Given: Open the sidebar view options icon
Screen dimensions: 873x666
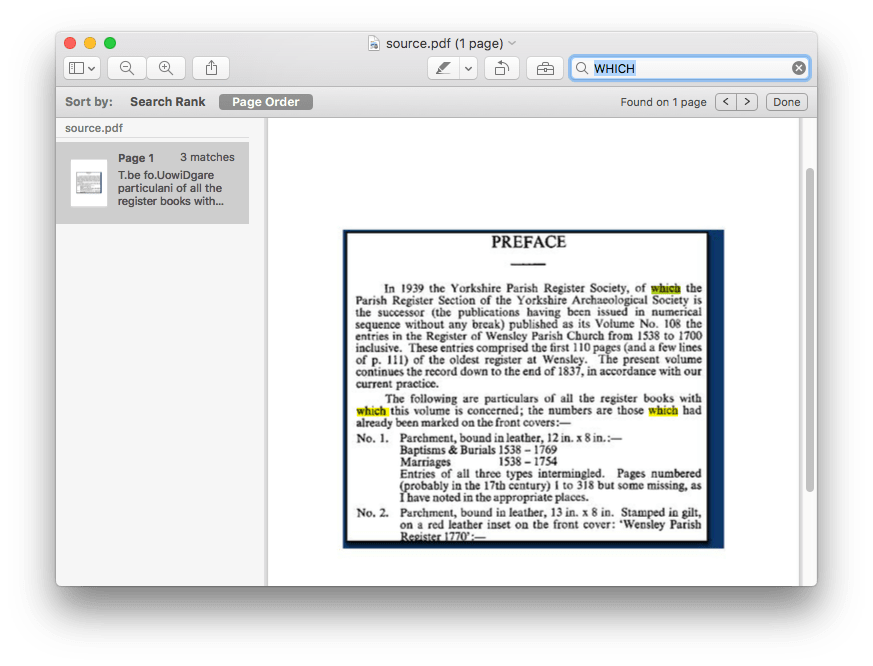Looking at the screenshot, I should coord(78,67).
